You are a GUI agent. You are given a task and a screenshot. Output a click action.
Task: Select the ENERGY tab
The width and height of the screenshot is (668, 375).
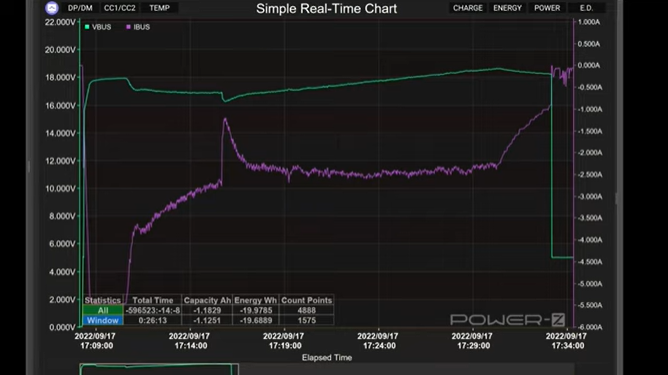coord(507,8)
